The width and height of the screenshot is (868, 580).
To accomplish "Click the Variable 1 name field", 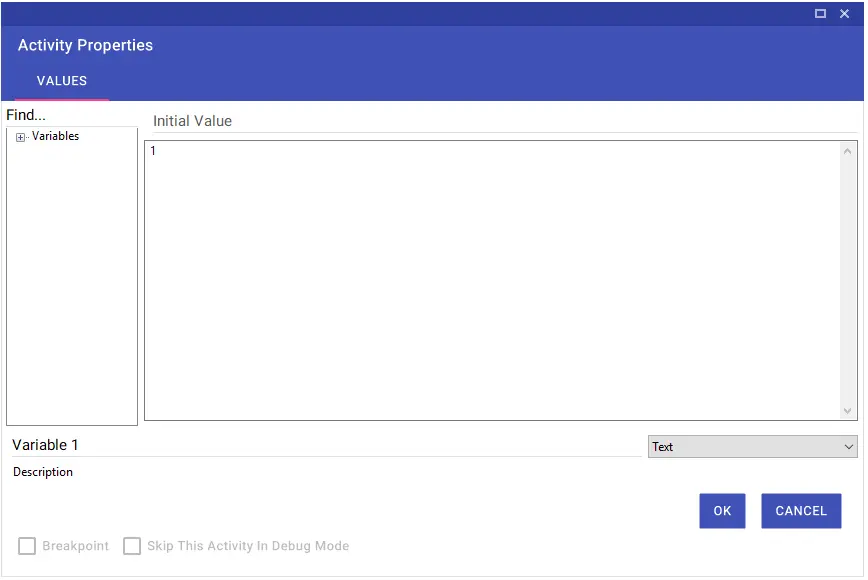I will coord(326,445).
